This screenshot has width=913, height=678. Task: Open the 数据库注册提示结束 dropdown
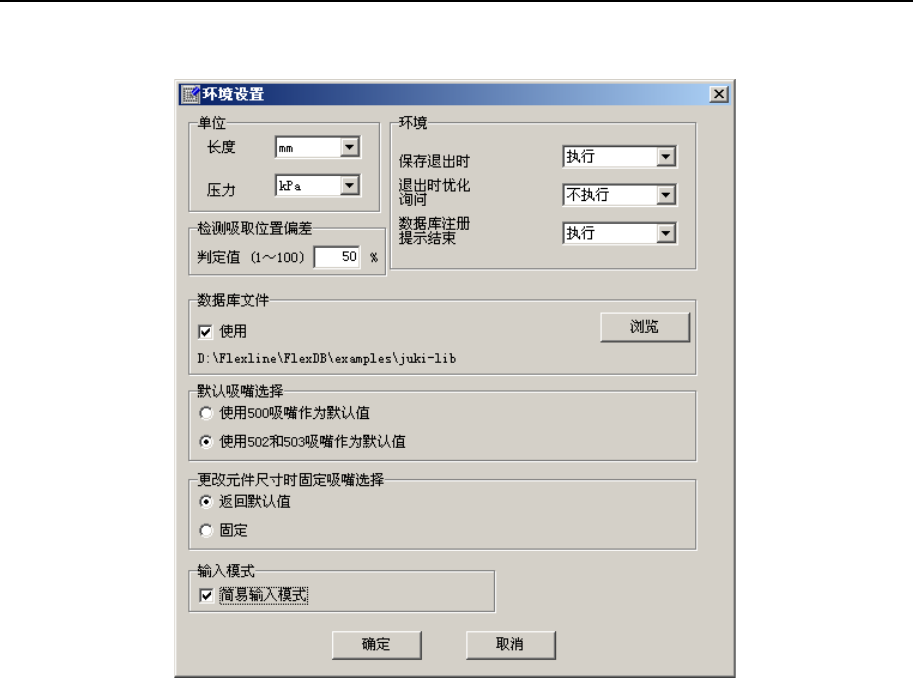[666, 233]
